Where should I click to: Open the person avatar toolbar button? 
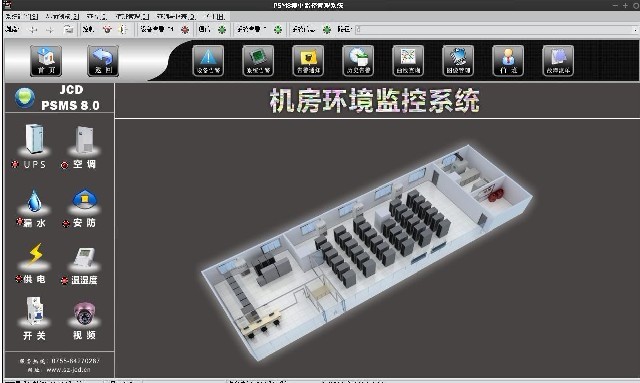(508, 61)
